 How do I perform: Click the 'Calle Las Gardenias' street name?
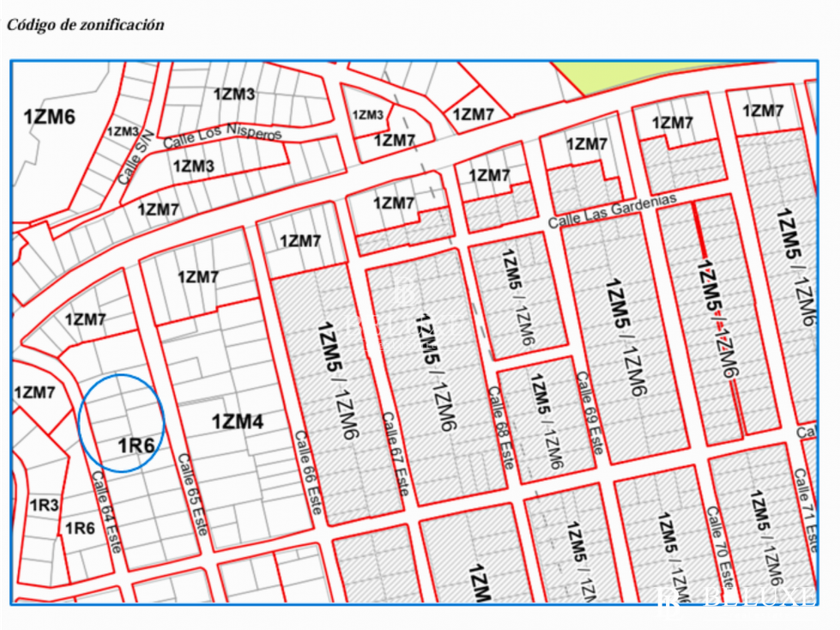tap(612, 211)
